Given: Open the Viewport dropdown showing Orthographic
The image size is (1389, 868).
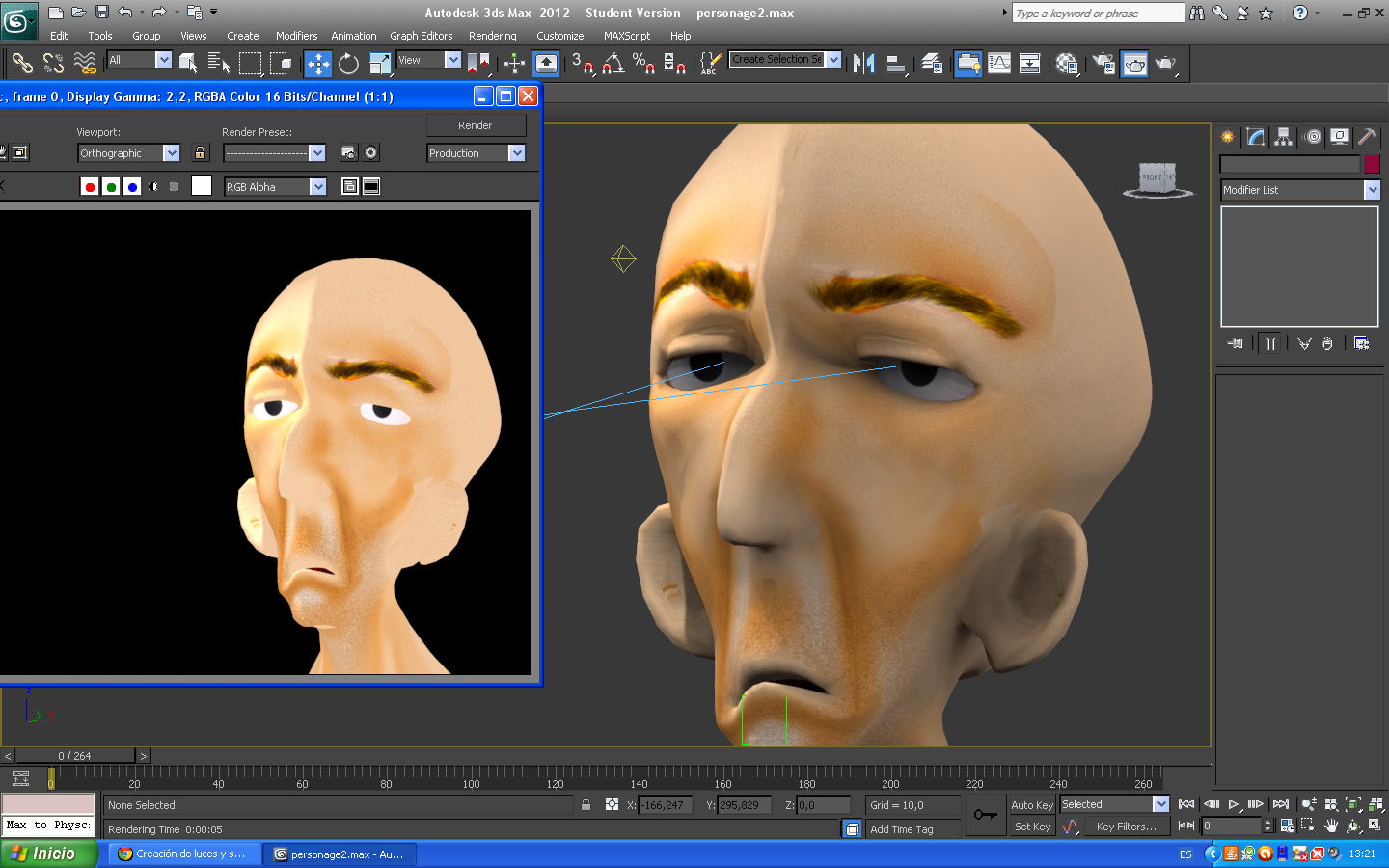Looking at the screenshot, I should click(x=128, y=153).
